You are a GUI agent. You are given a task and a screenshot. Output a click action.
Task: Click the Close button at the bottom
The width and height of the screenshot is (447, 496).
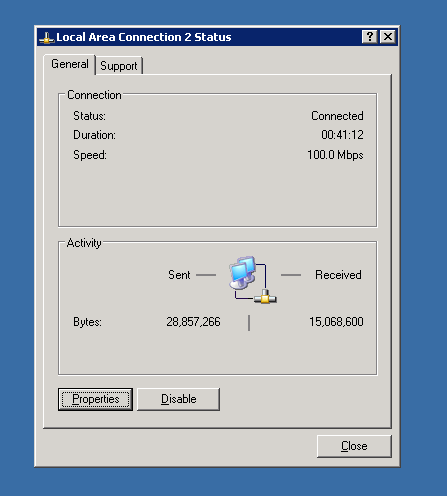[x=354, y=446]
